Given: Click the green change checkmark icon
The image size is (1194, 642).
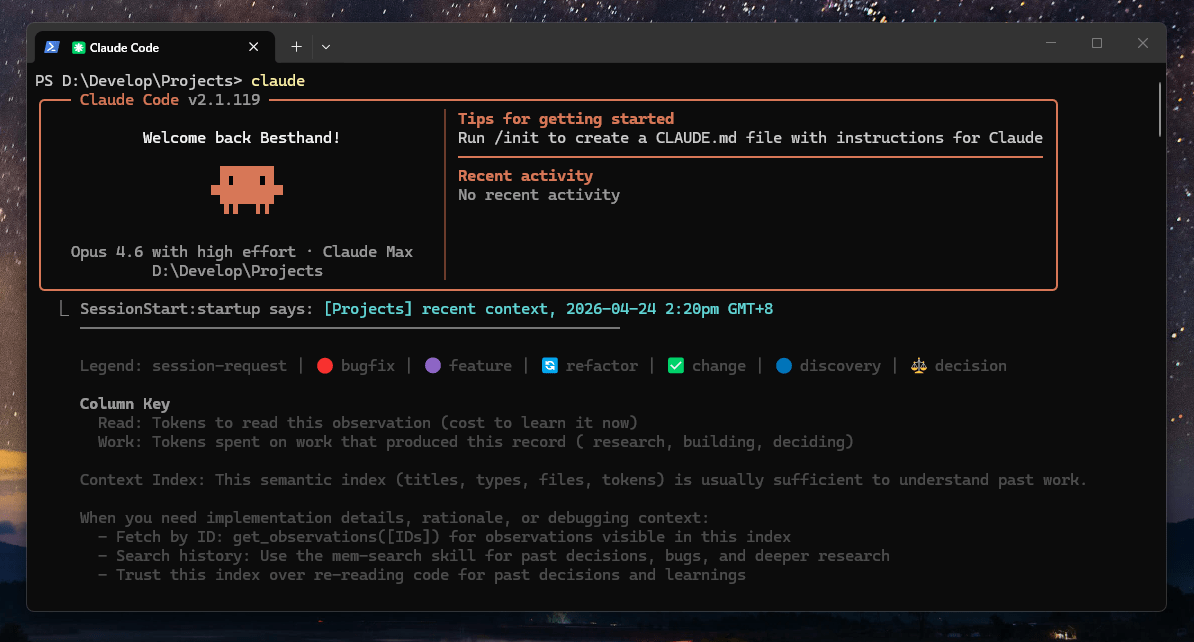Looking at the screenshot, I should (x=675, y=366).
